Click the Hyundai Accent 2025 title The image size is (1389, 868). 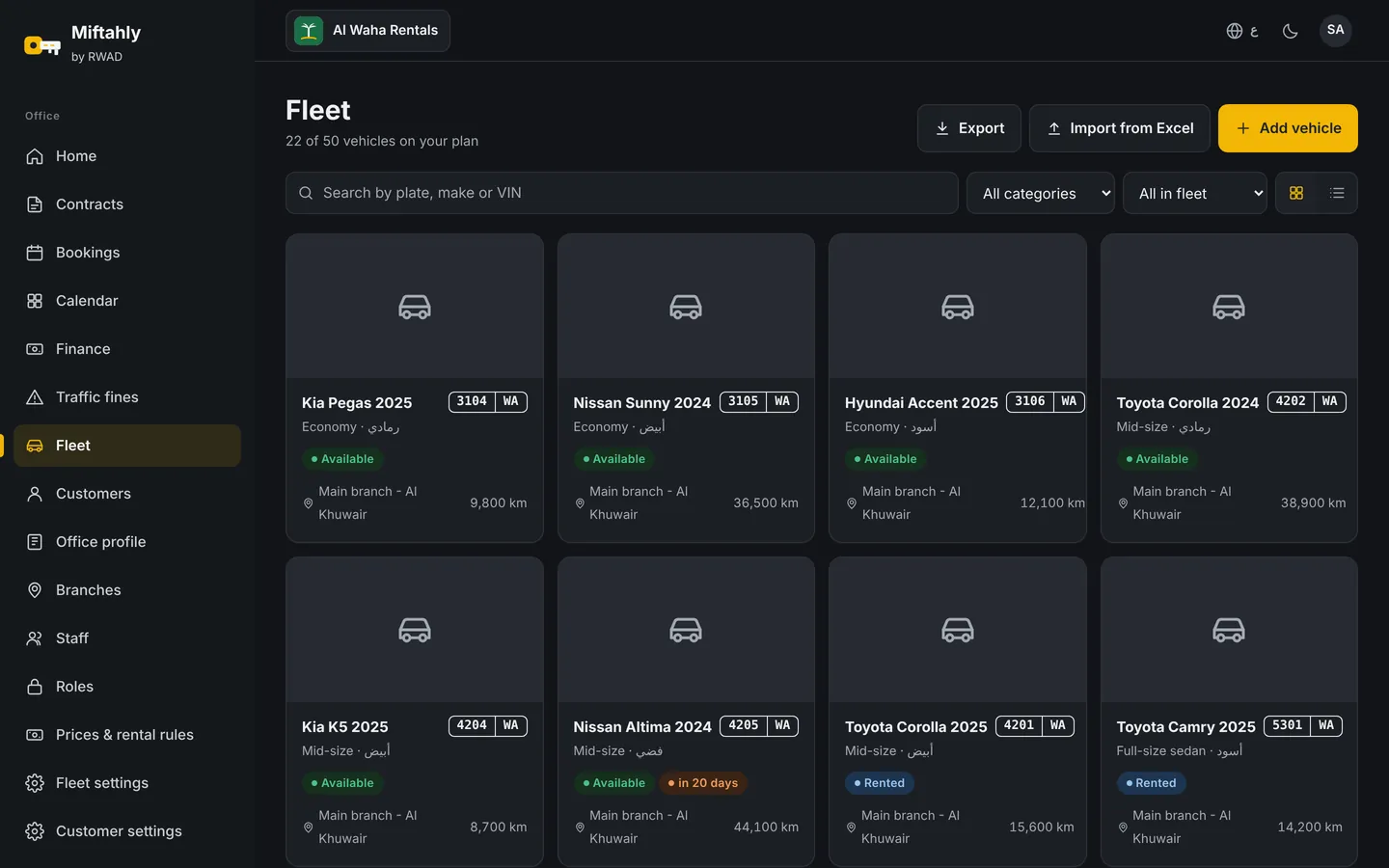click(921, 403)
